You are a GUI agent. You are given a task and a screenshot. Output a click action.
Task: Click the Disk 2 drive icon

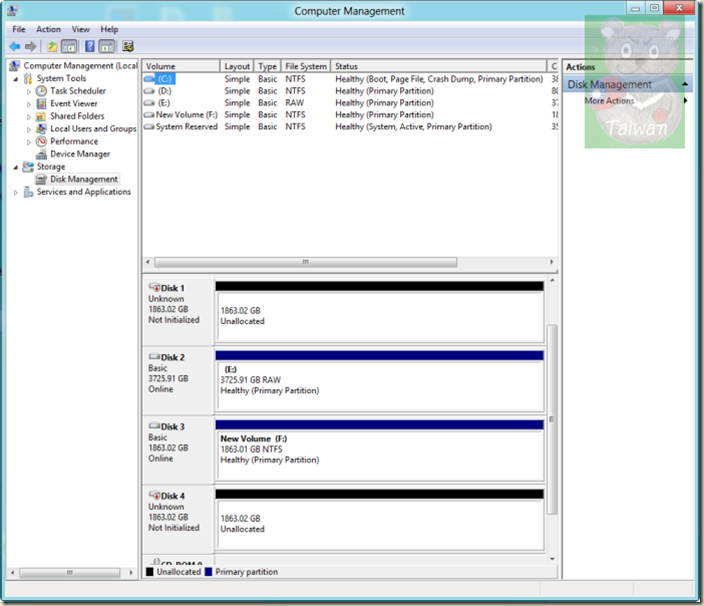pos(154,357)
